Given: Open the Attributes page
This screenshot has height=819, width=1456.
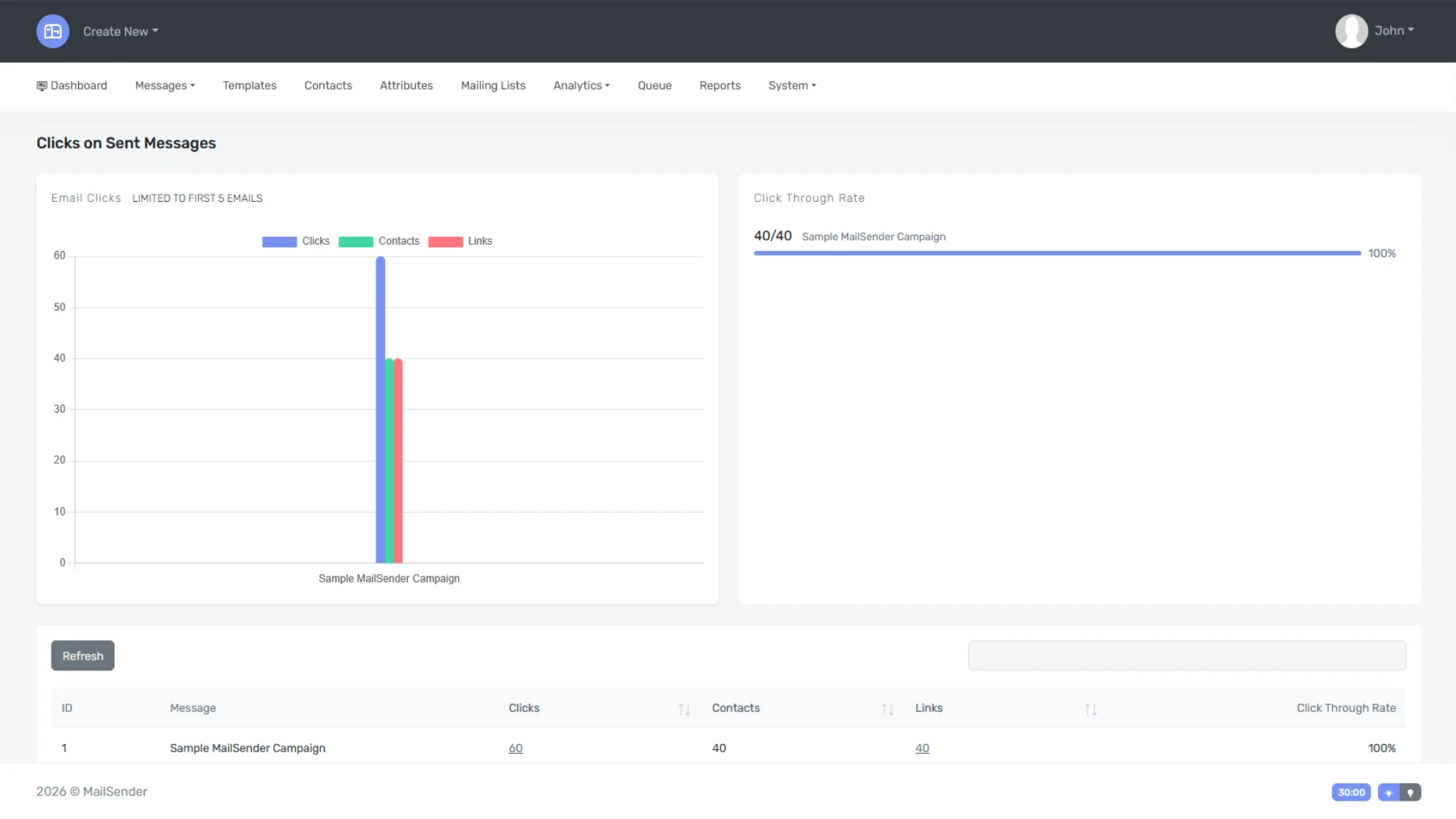Looking at the screenshot, I should click(406, 86).
